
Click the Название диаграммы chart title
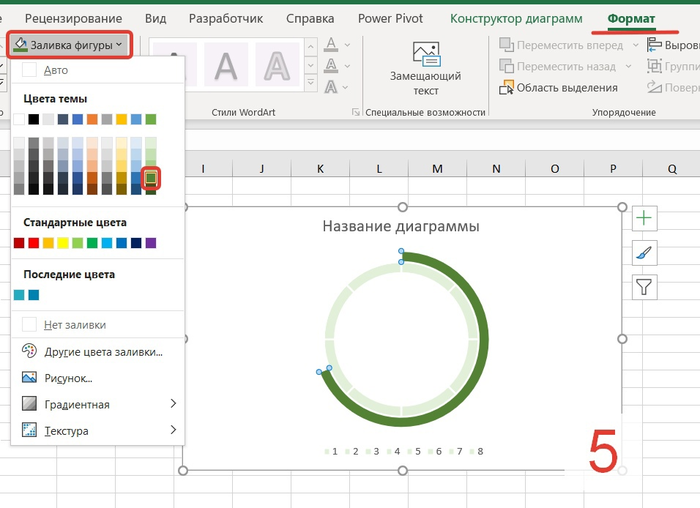coord(401,226)
